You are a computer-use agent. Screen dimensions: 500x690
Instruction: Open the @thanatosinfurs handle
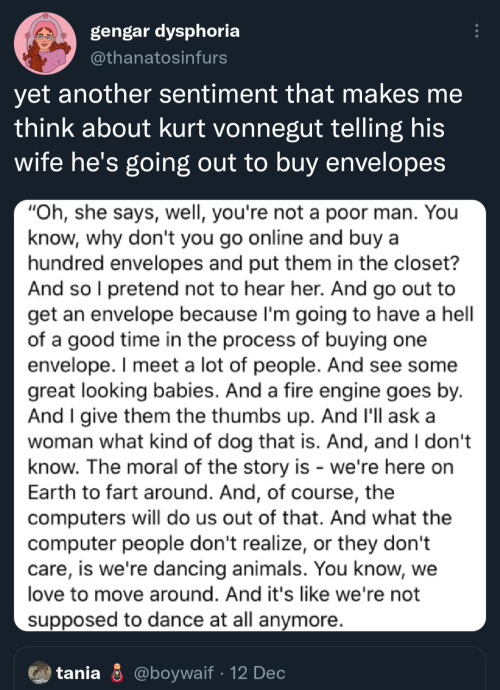pos(158,58)
